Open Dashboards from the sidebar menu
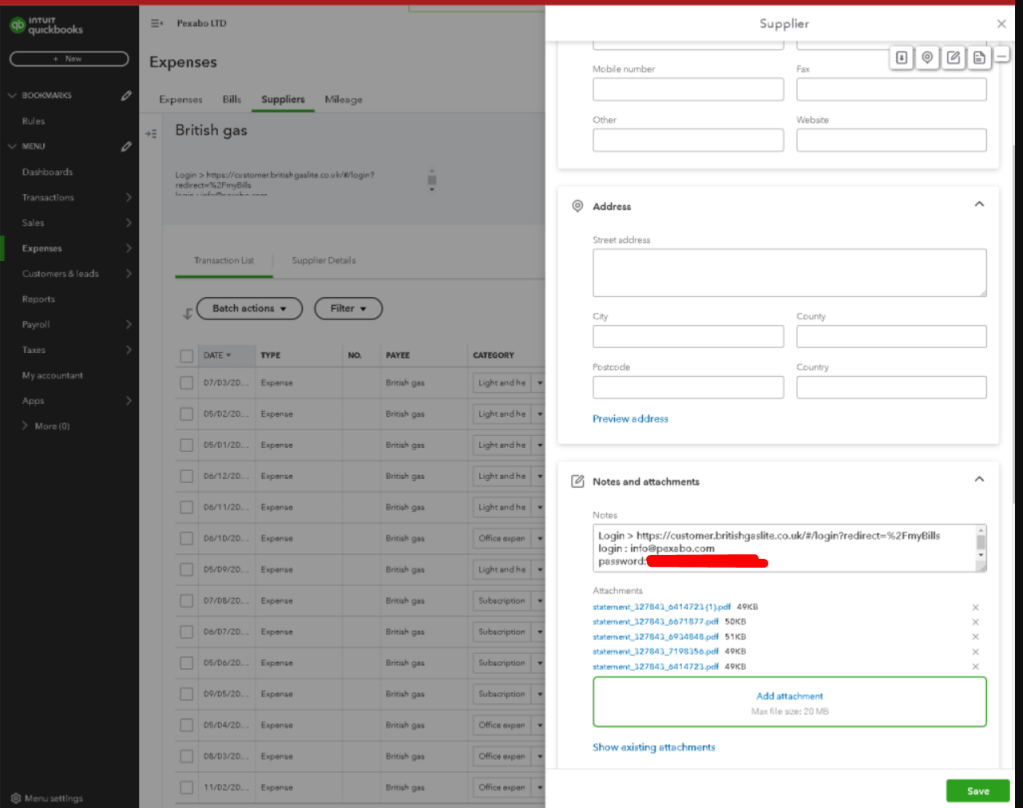The height and width of the screenshot is (808, 1023). coord(47,172)
